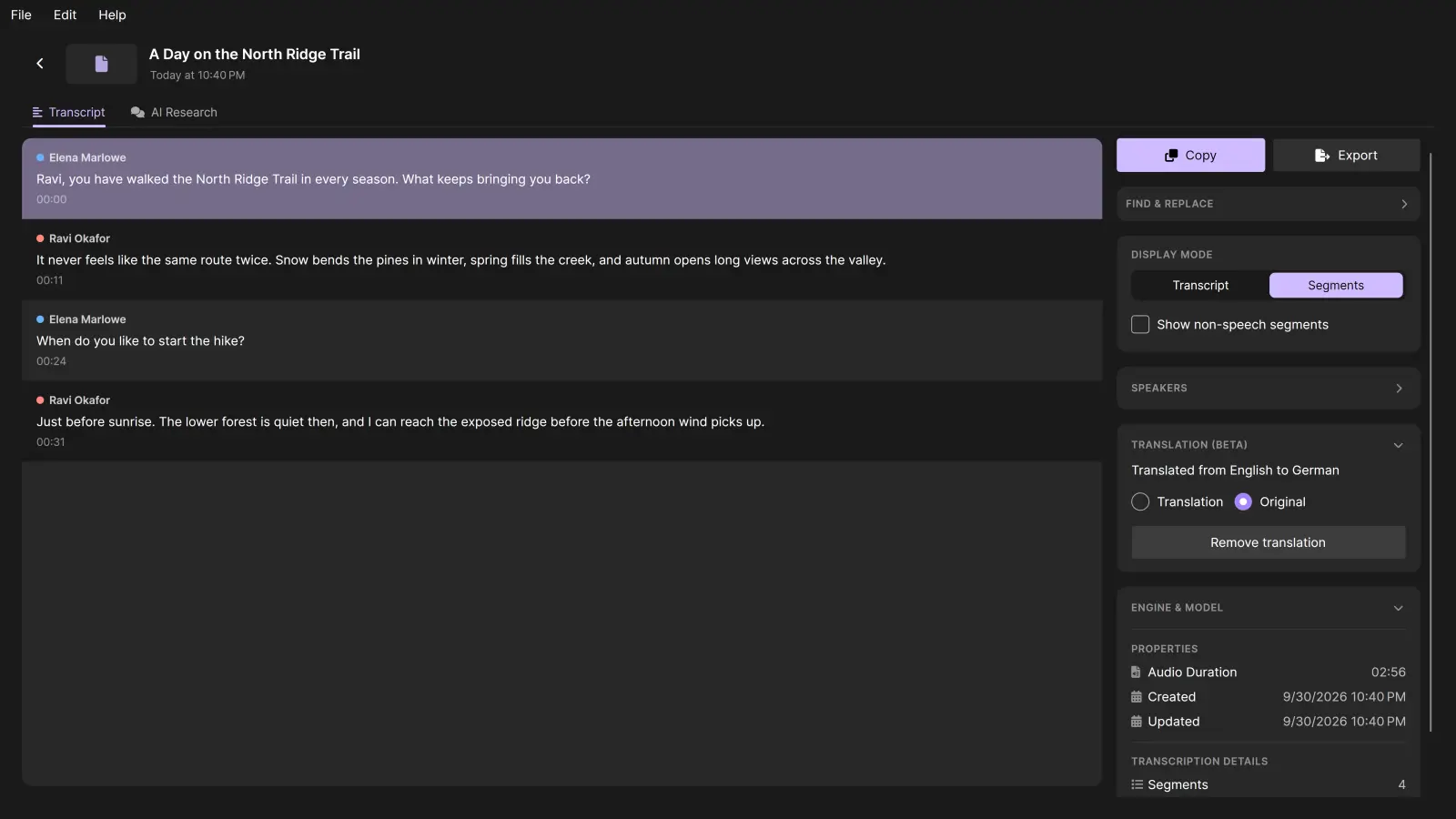
Task: Click 'Translated from English to German' text
Action: pos(1235,470)
